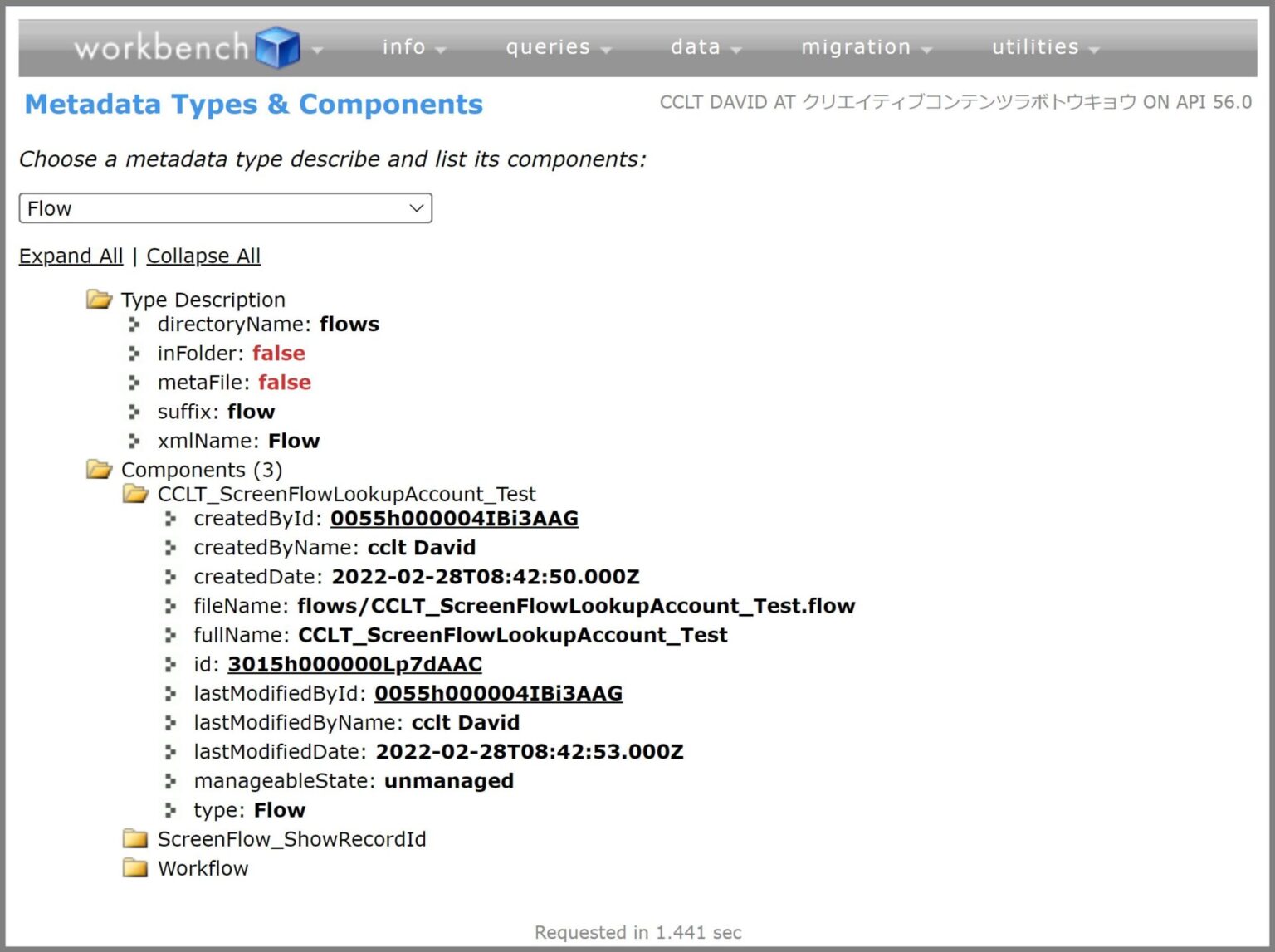Click the Collapse All link
Screen dimensions: 1275x952
(x=203, y=256)
